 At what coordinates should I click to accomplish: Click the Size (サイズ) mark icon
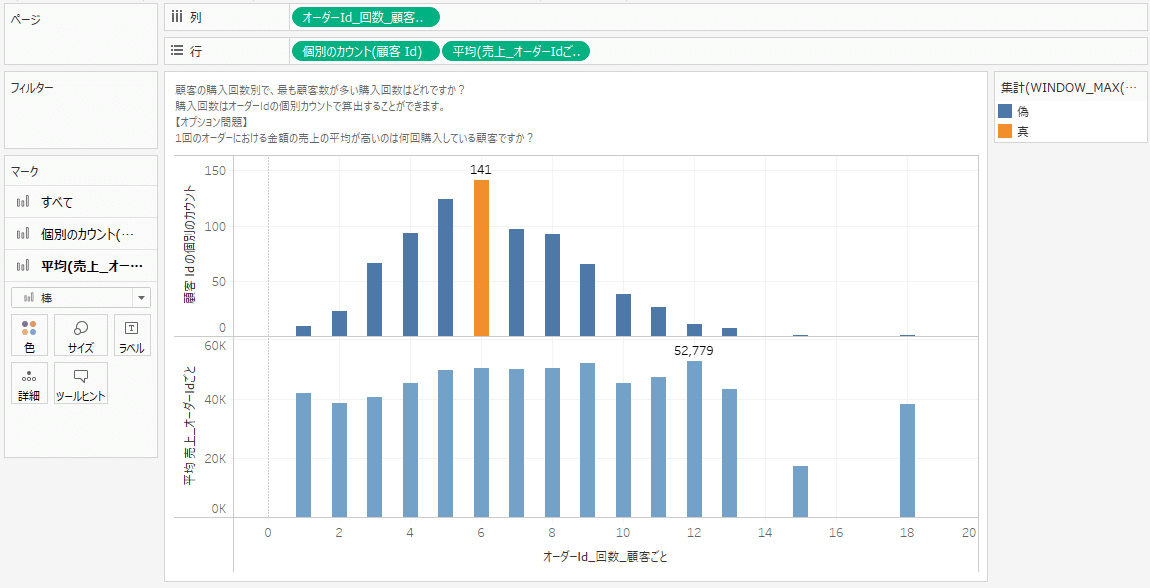click(80, 335)
